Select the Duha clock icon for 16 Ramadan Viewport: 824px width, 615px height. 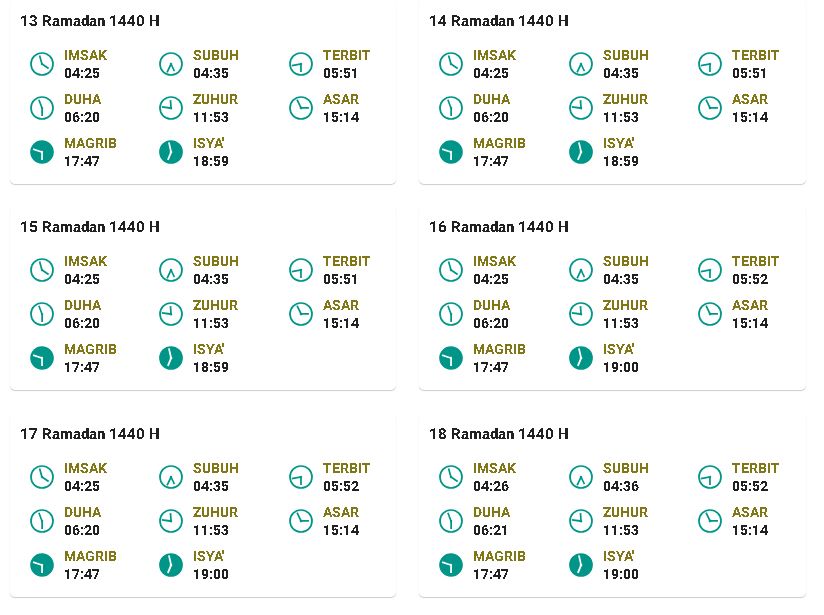point(451,314)
